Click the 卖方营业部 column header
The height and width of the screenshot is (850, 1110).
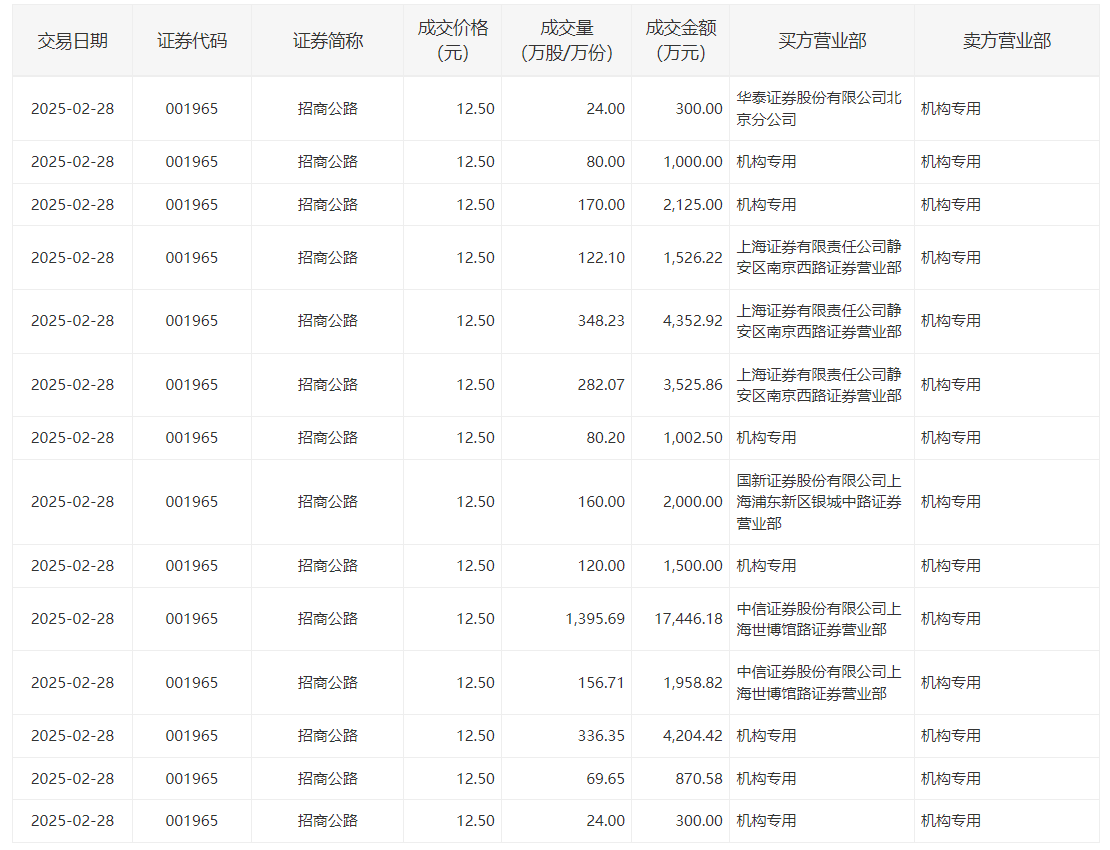pyautogui.click(x=1007, y=41)
